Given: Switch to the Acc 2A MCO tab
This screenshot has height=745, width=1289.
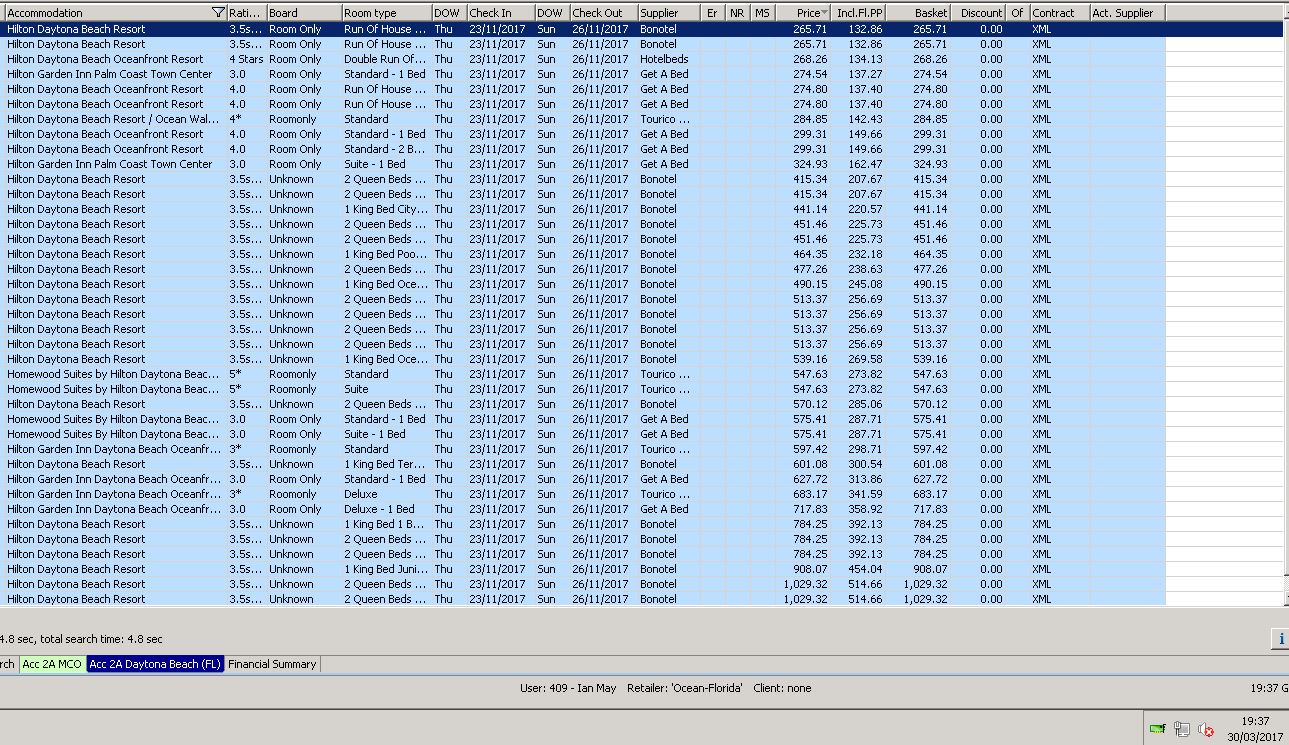Looking at the screenshot, I should 52,664.
